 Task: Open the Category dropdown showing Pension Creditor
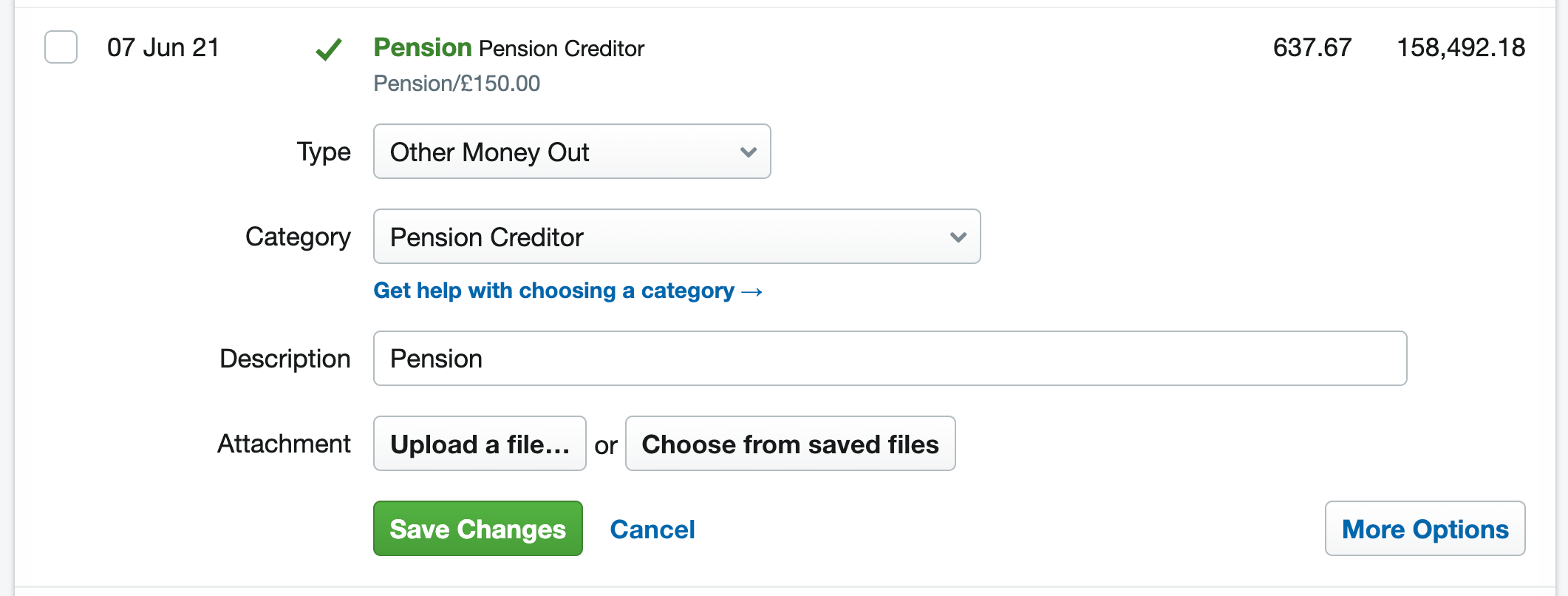coord(676,237)
